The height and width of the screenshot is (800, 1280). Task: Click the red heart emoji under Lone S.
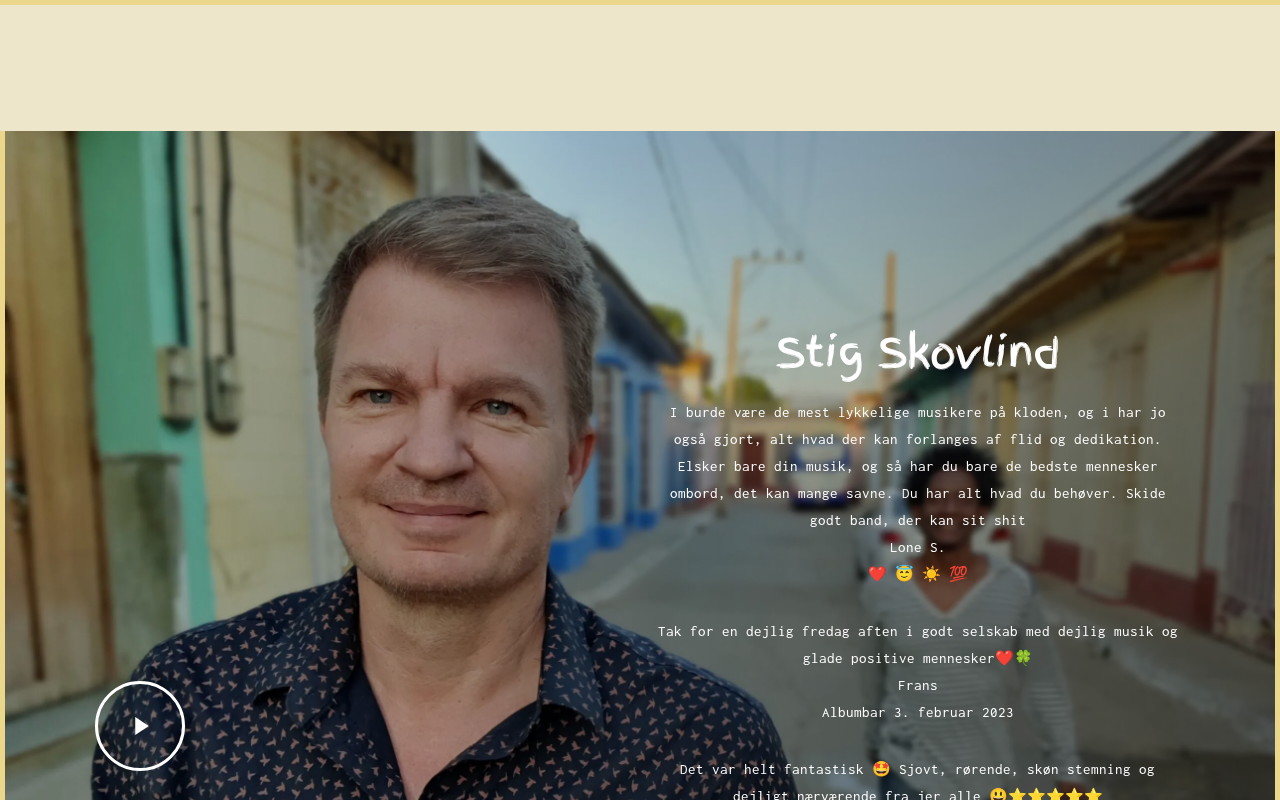coord(877,574)
